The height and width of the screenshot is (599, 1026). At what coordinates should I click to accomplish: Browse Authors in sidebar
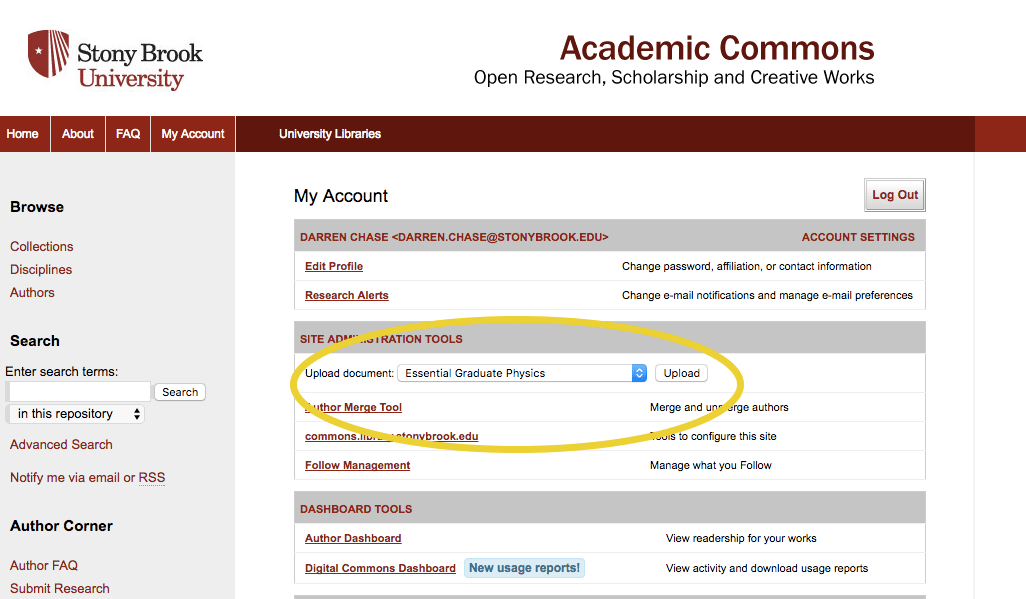tap(32, 293)
